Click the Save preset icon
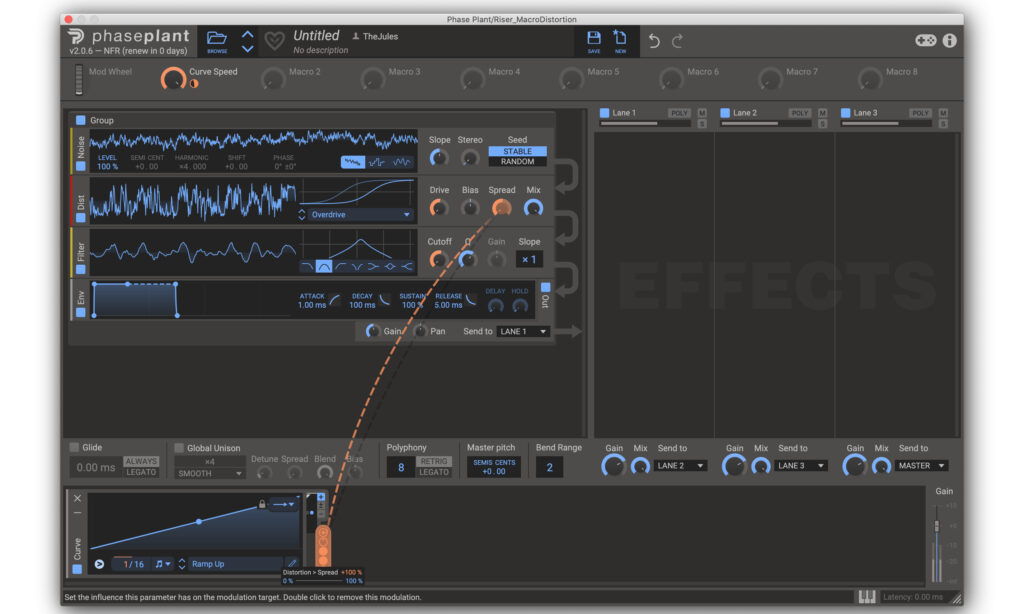1024x614 pixels. tap(594, 39)
